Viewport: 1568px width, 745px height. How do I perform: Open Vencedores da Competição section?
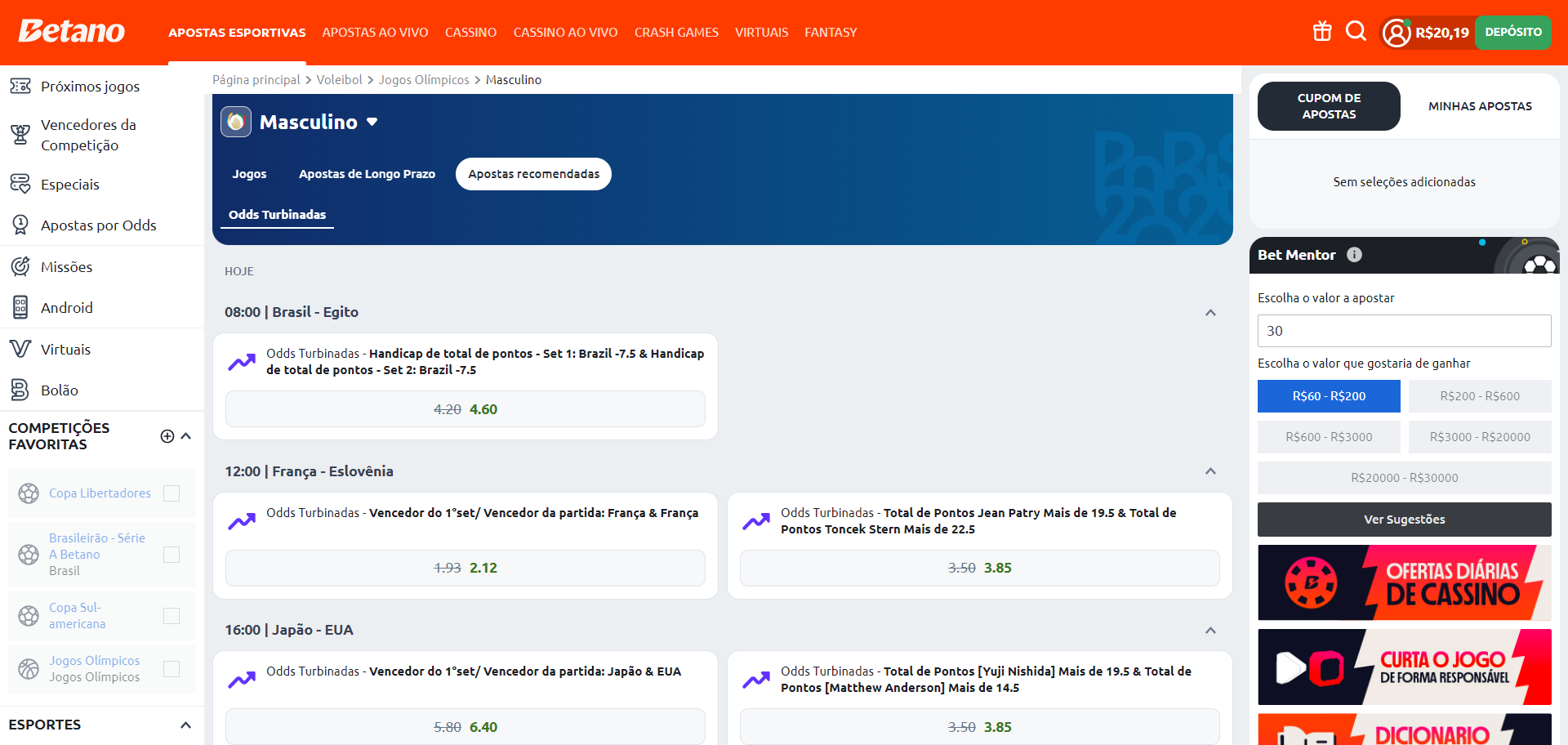tap(20, 134)
